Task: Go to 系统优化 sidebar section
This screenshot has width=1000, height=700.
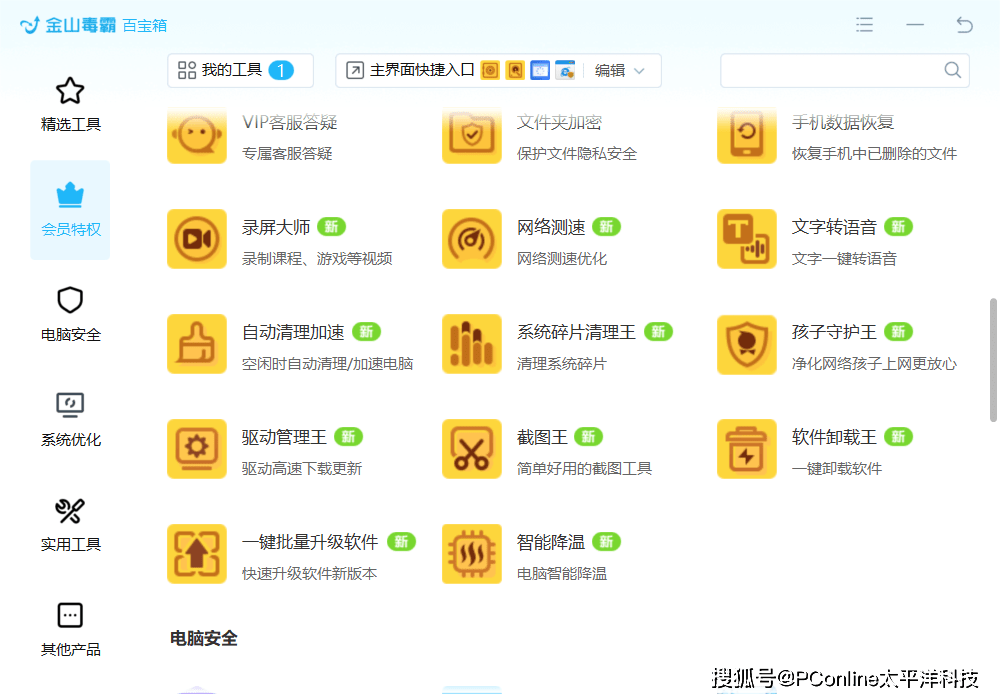Action: click(x=70, y=420)
